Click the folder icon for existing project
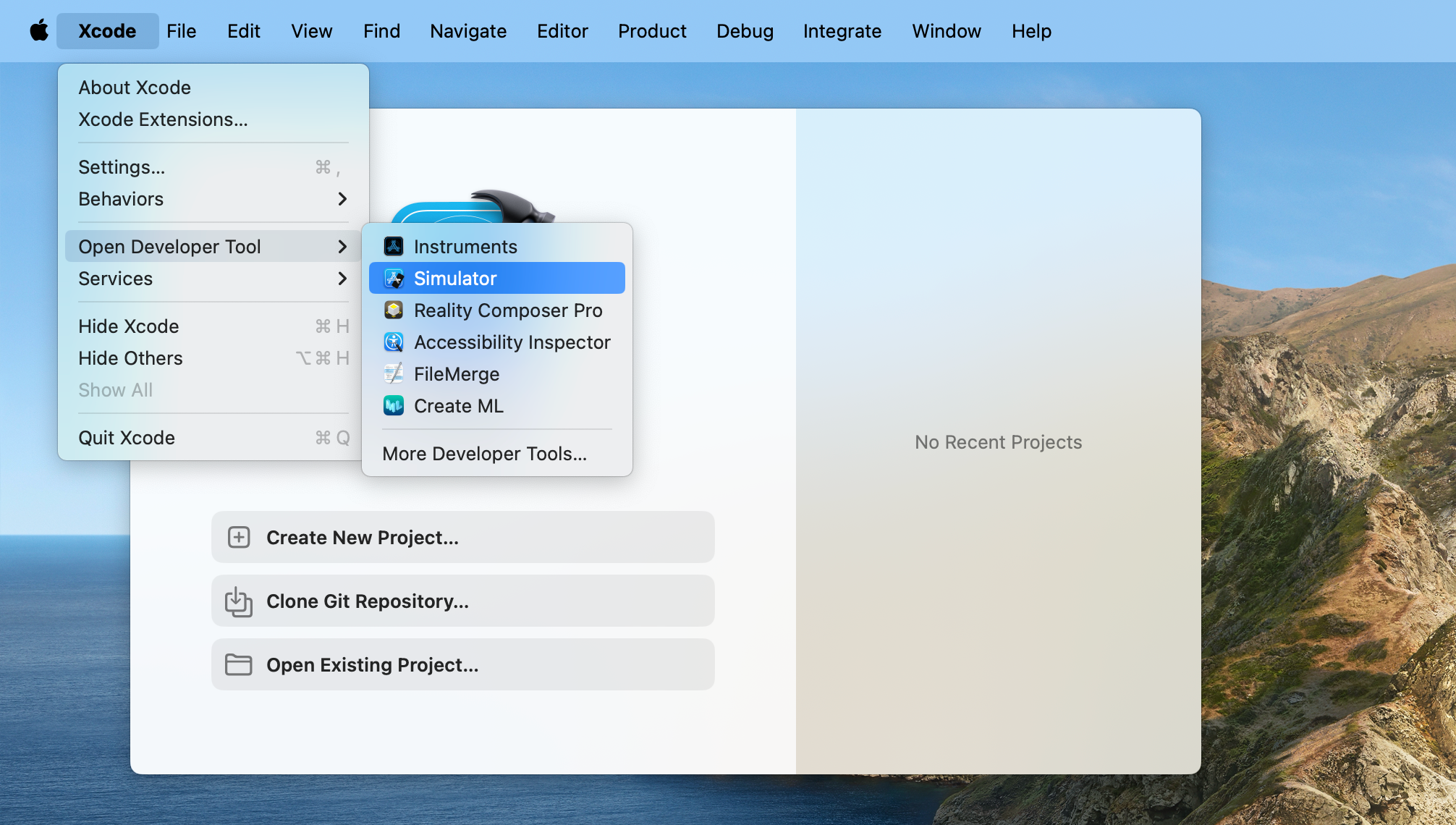The image size is (1456, 825). tap(239, 664)
